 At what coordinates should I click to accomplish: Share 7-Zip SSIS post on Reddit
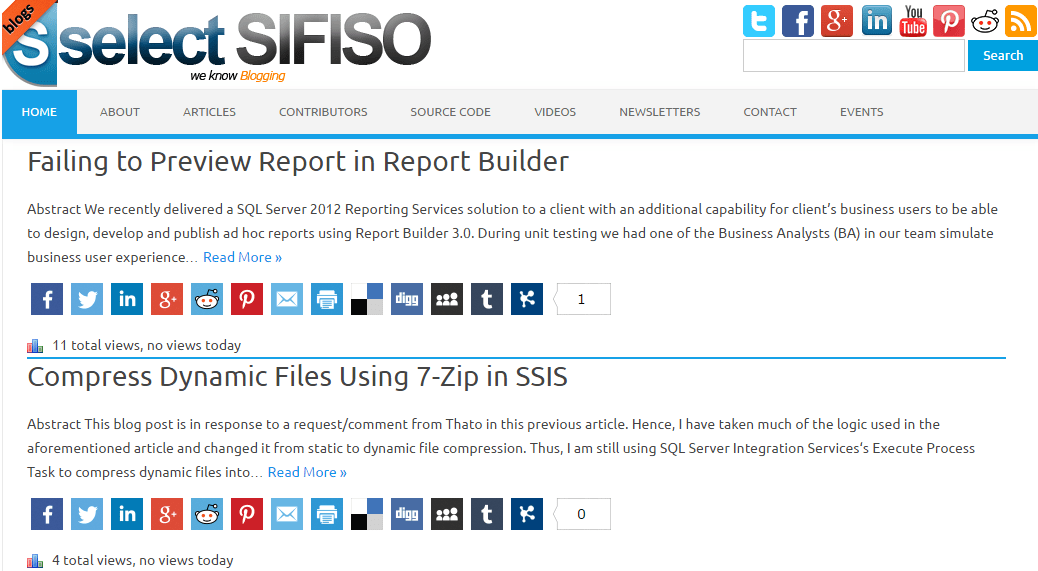click(x=207, y=514)
